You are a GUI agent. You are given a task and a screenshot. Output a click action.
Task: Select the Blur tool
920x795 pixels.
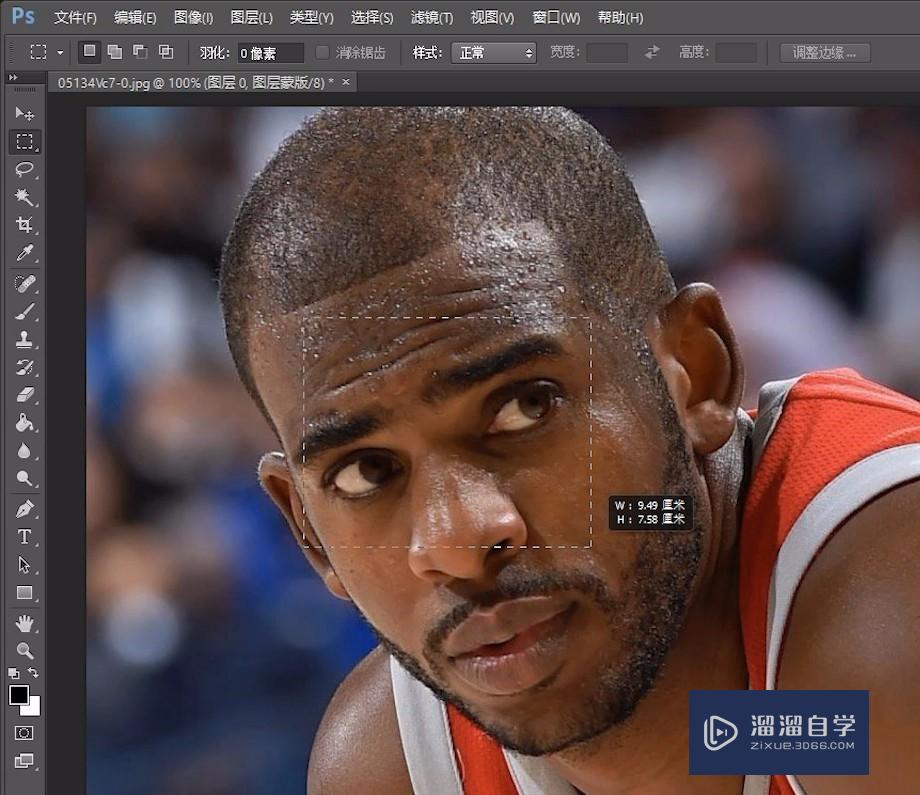[x=24, y=451]
